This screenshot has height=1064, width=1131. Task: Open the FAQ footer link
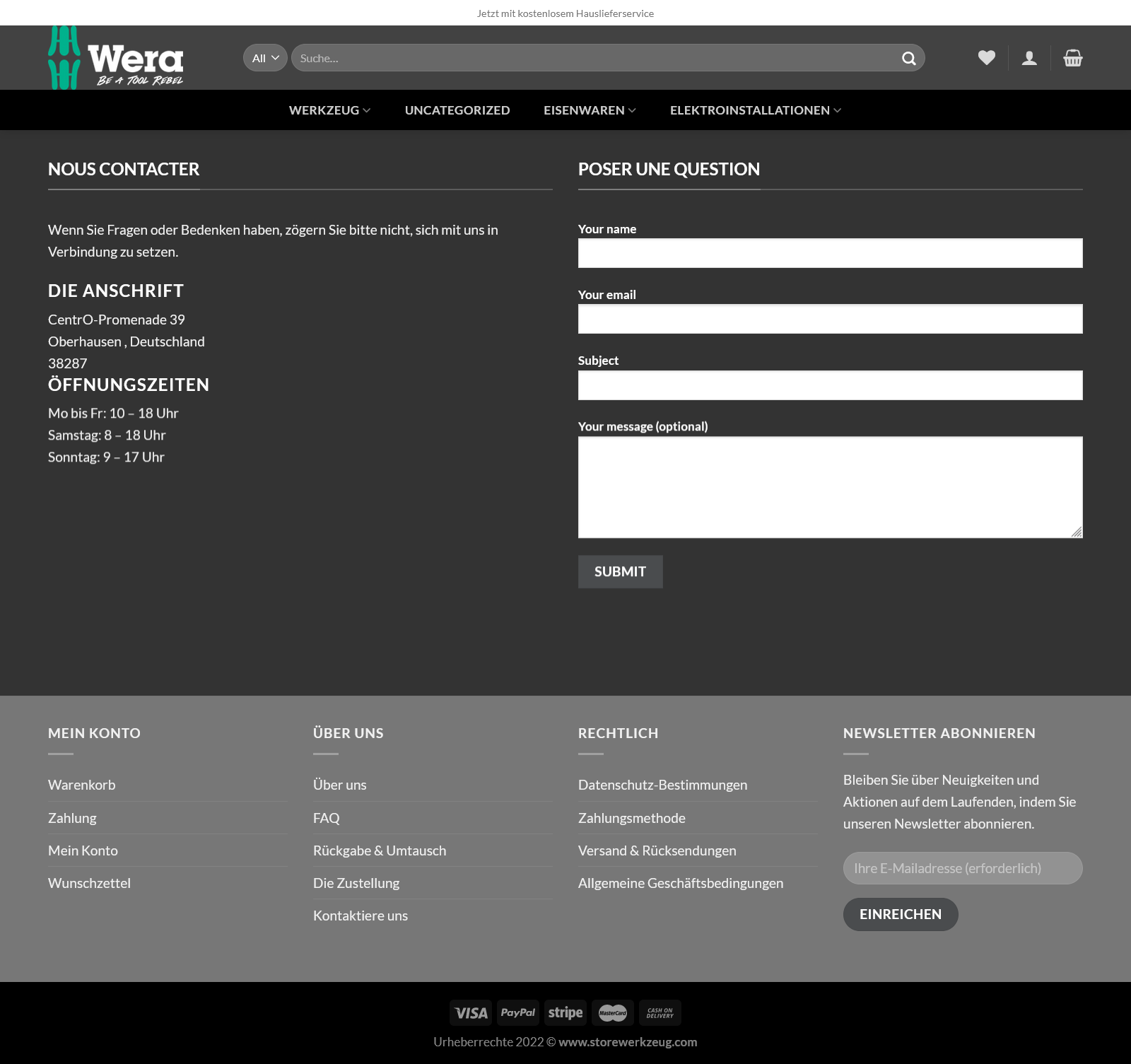point(327,818)
